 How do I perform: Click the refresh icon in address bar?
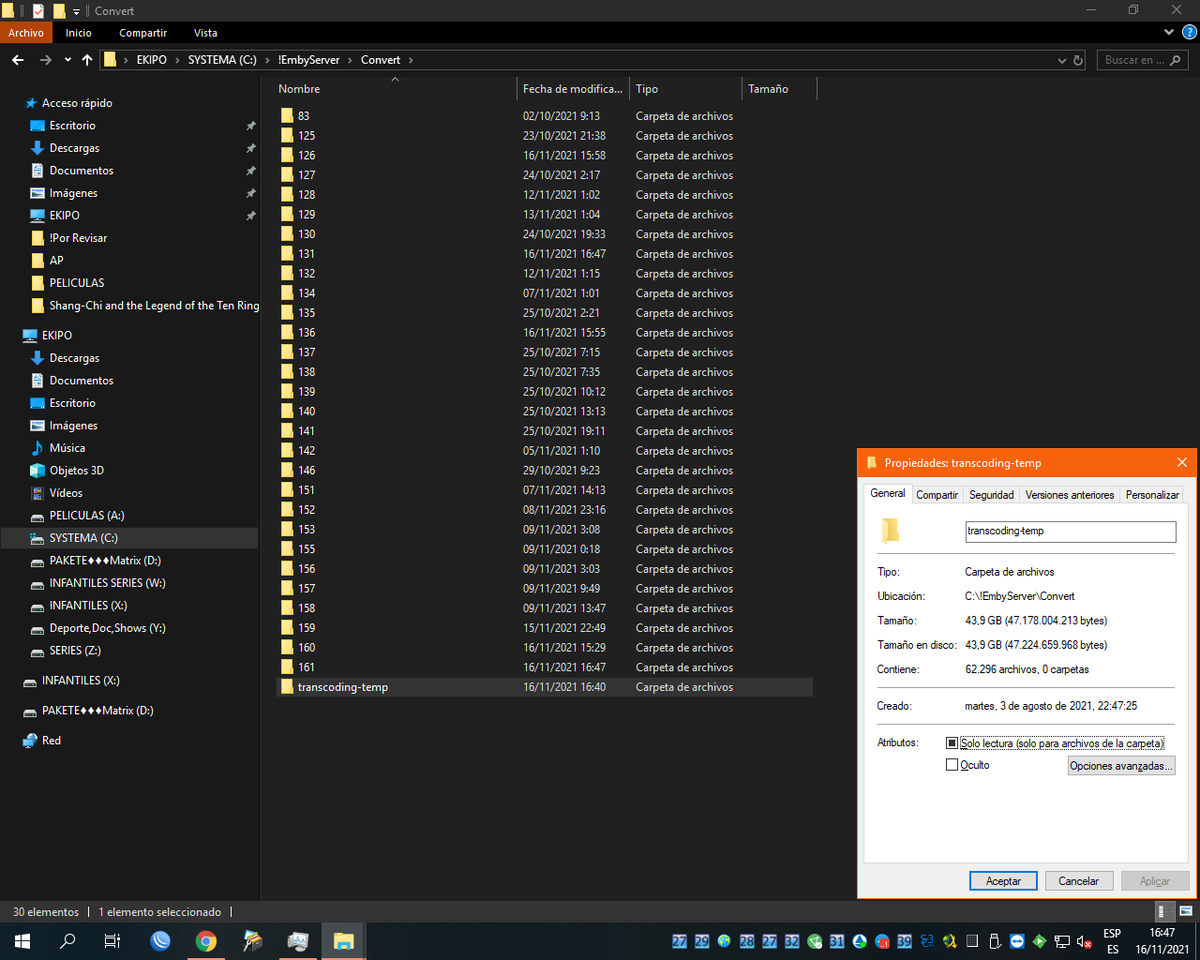1078,60
